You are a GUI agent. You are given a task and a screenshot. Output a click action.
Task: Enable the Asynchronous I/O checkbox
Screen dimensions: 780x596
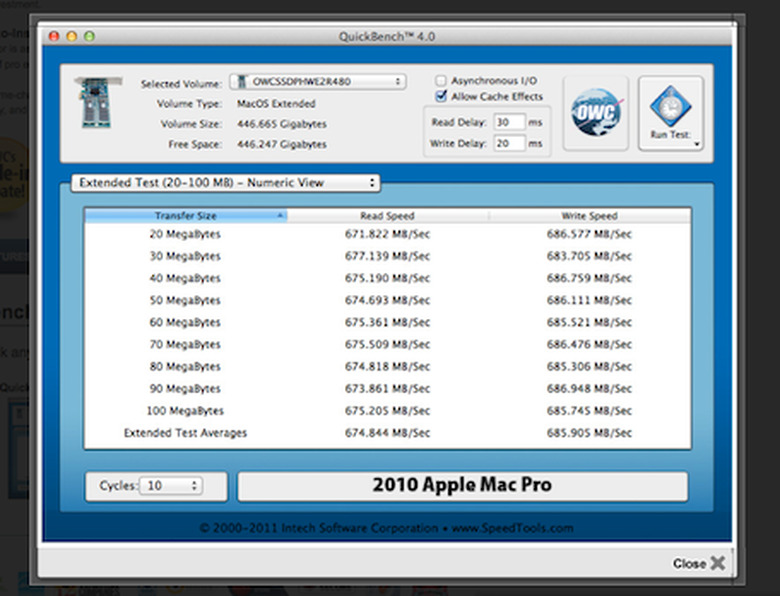pos(441,81)
